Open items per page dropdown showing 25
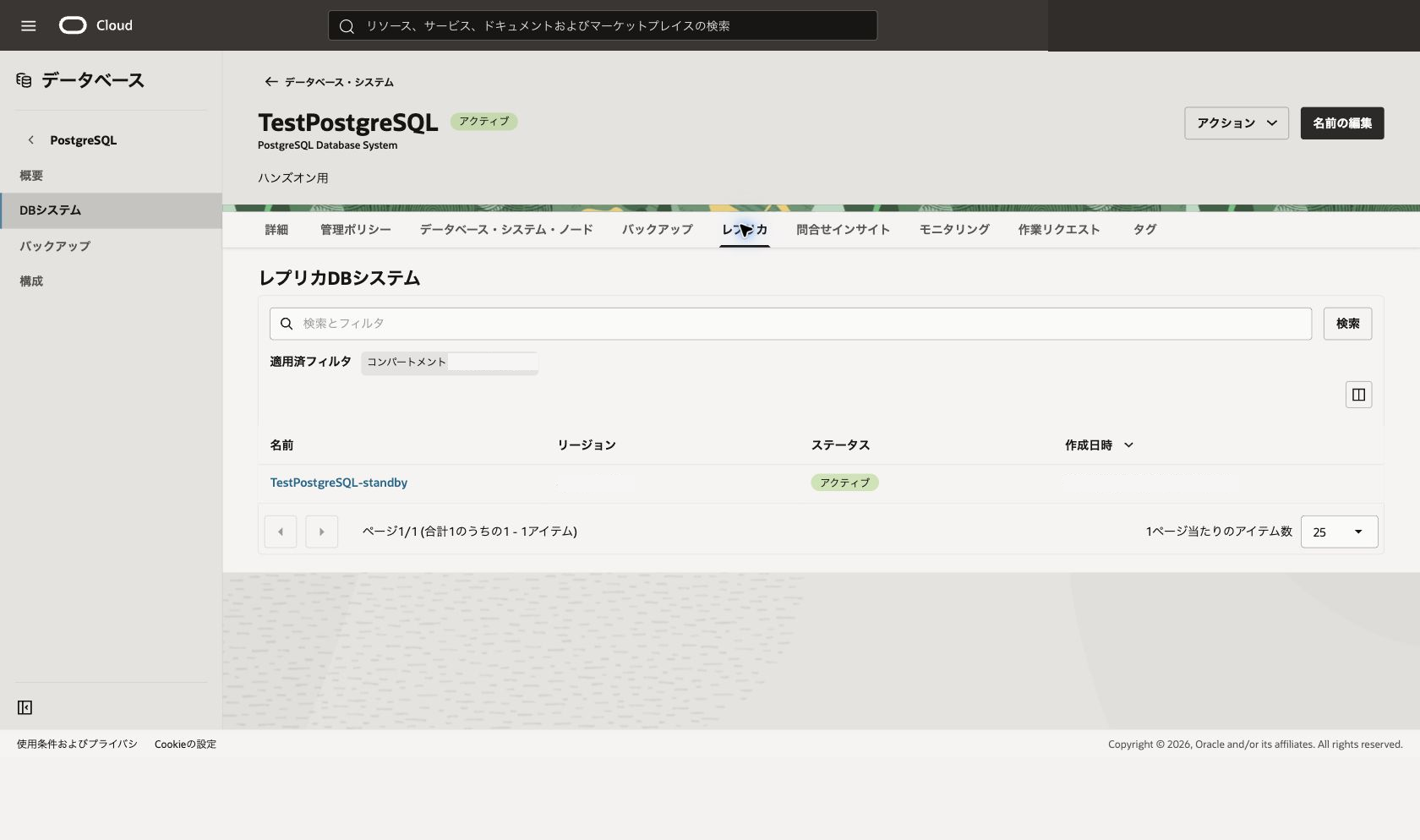Image resolution: width=1420 pixels, height=840 pixels. click(1339, 532)
